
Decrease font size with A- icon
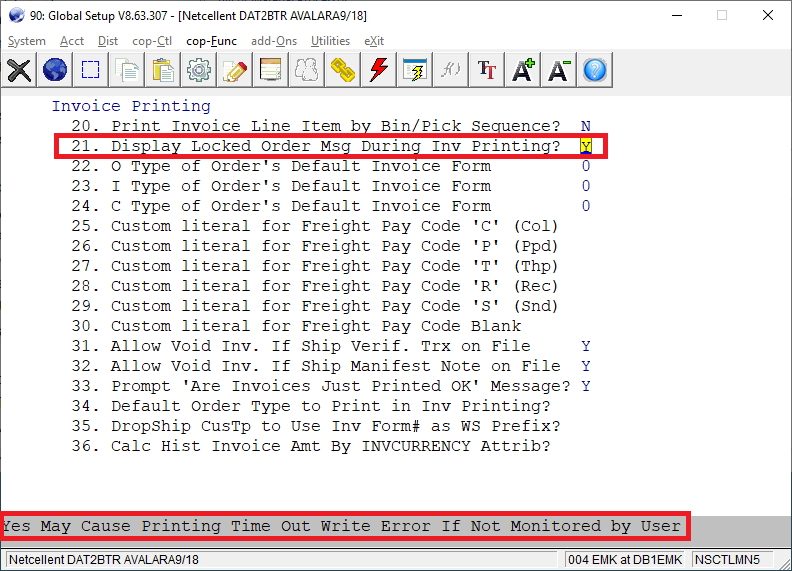(559, 70)
